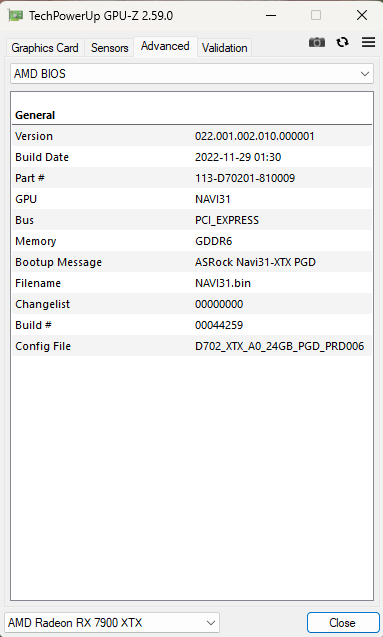
Task: Open the Validation tab
Action: click(x=225, y=48)
